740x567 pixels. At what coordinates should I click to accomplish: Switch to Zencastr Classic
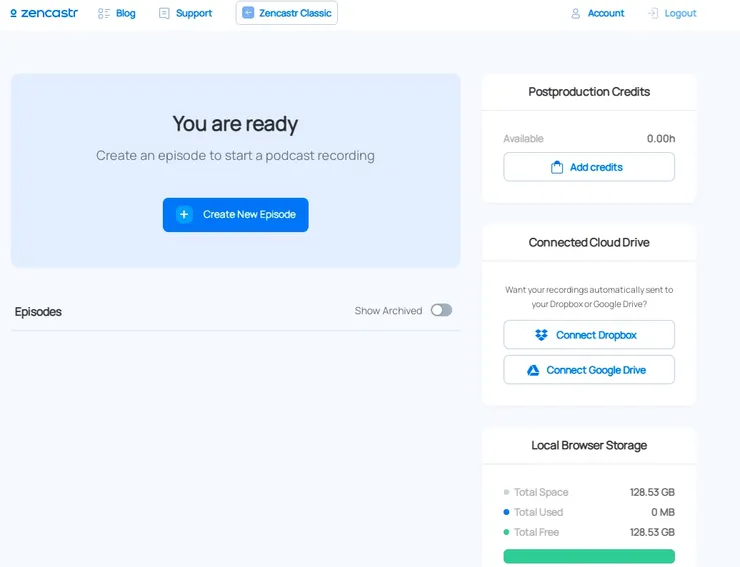pos(286,13)
